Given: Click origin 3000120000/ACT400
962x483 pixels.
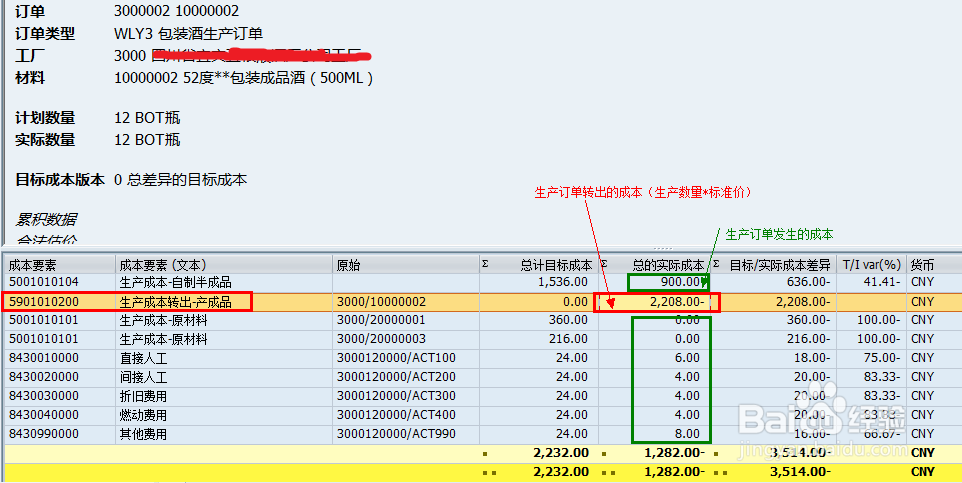Looking at the screenshot, I should (396, 415).
